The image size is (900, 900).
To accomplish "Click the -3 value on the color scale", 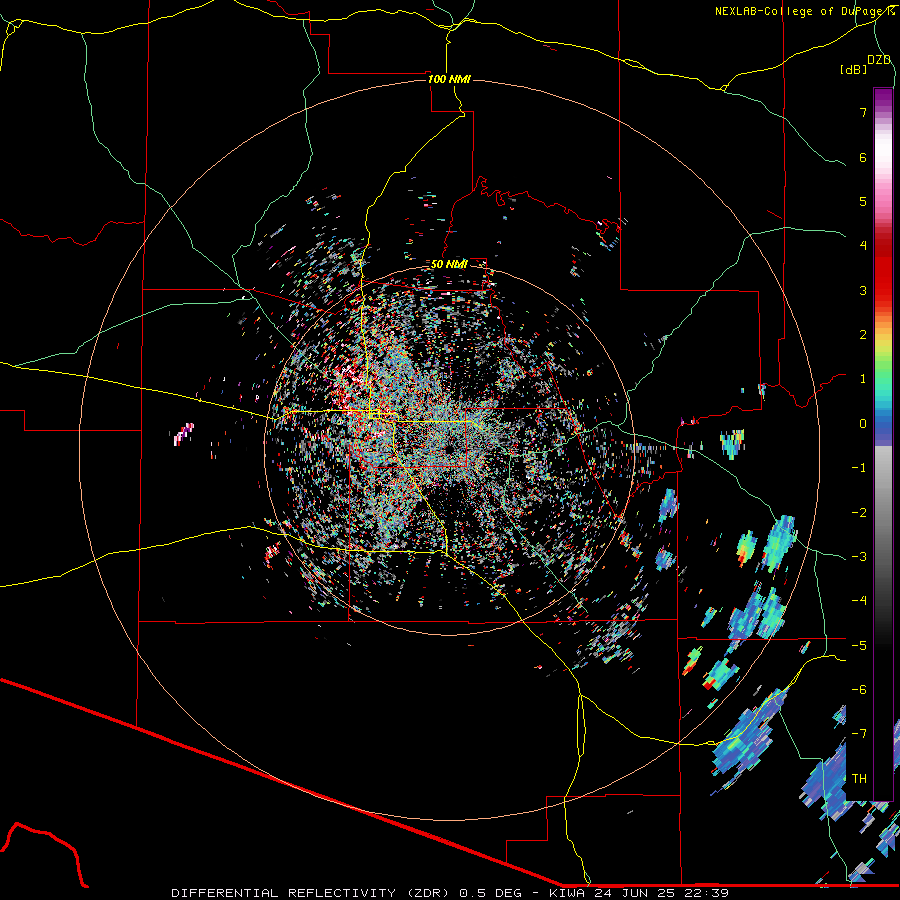I will (859, 556).
